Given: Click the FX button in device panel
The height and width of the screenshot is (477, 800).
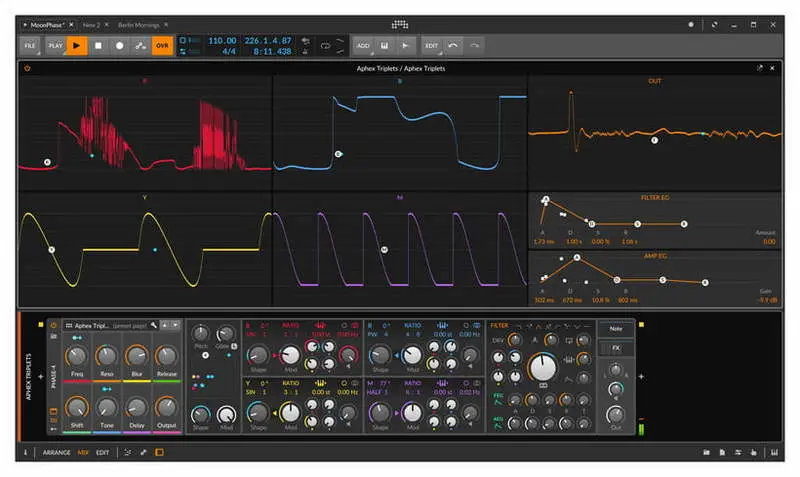Looking at the screenshot, I should click(615, 348).
